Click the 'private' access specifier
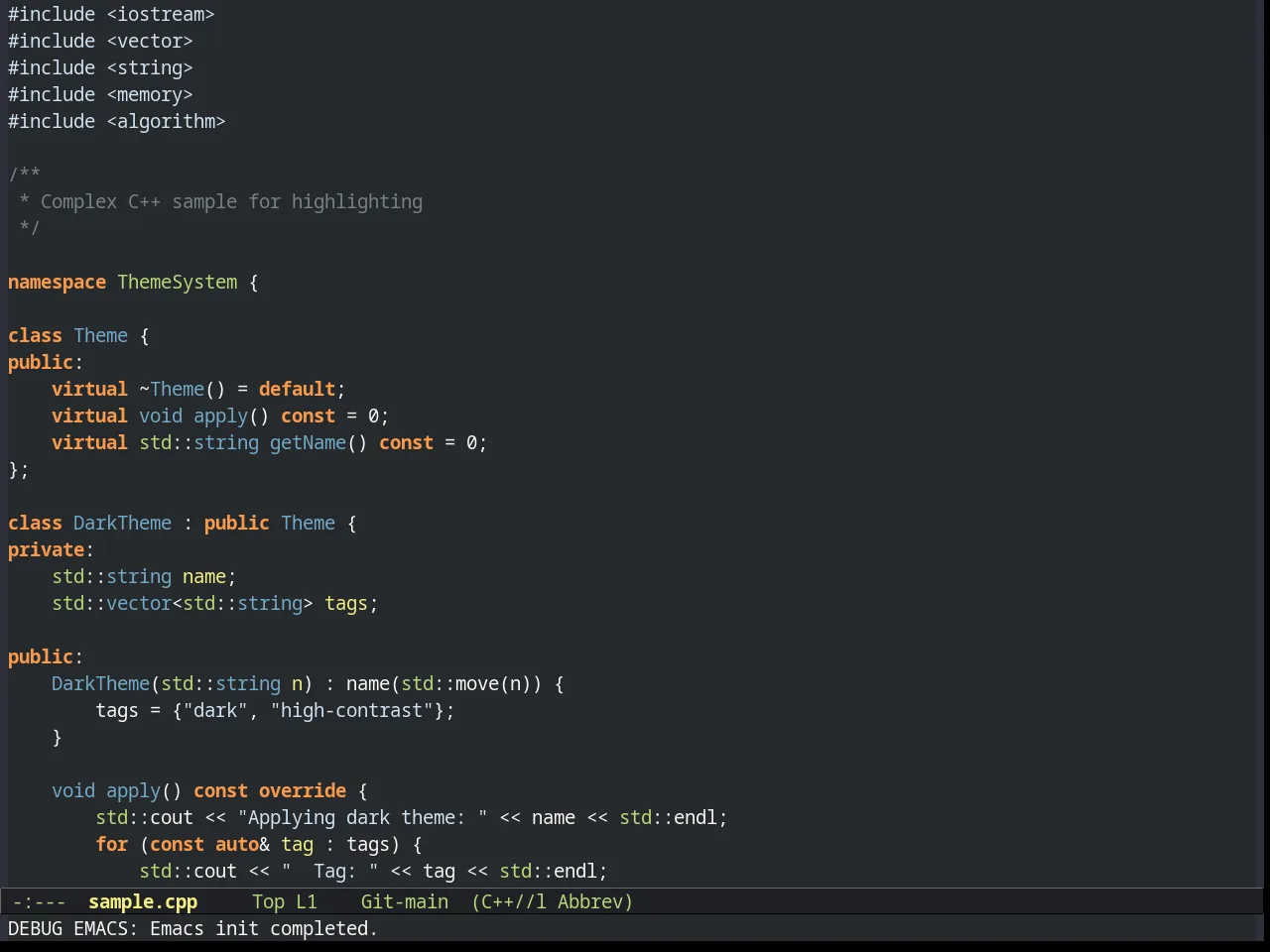Viewport: 1270px width, 952px height. point(46,550)
